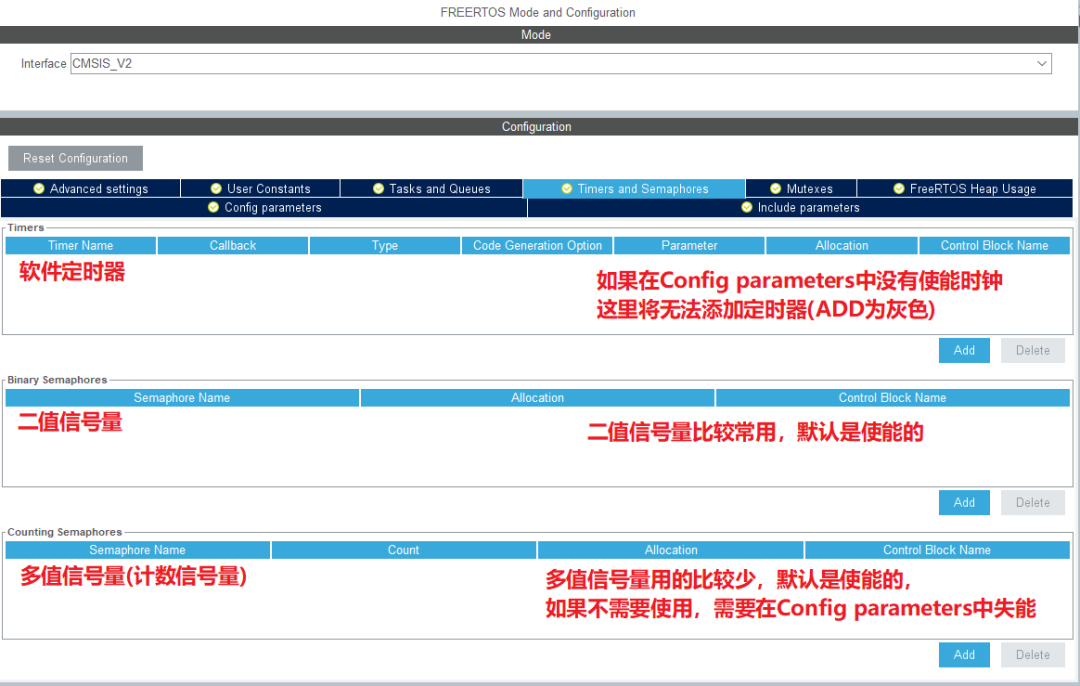Click the Reset Configuration button
The height and width of the screenshot is (686, 1080).
pyautogui.click(x=76, y=158)
